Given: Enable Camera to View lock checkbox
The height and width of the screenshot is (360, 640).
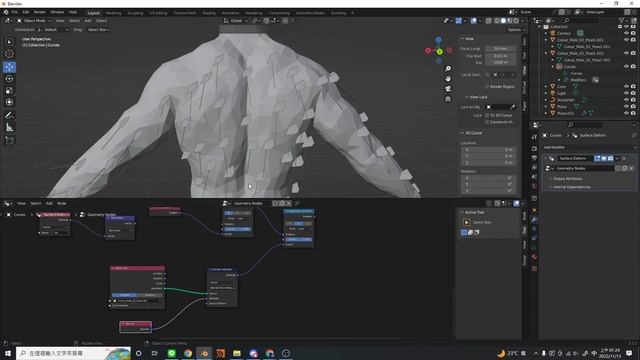Looking at the screenshot, I should 487,122.
